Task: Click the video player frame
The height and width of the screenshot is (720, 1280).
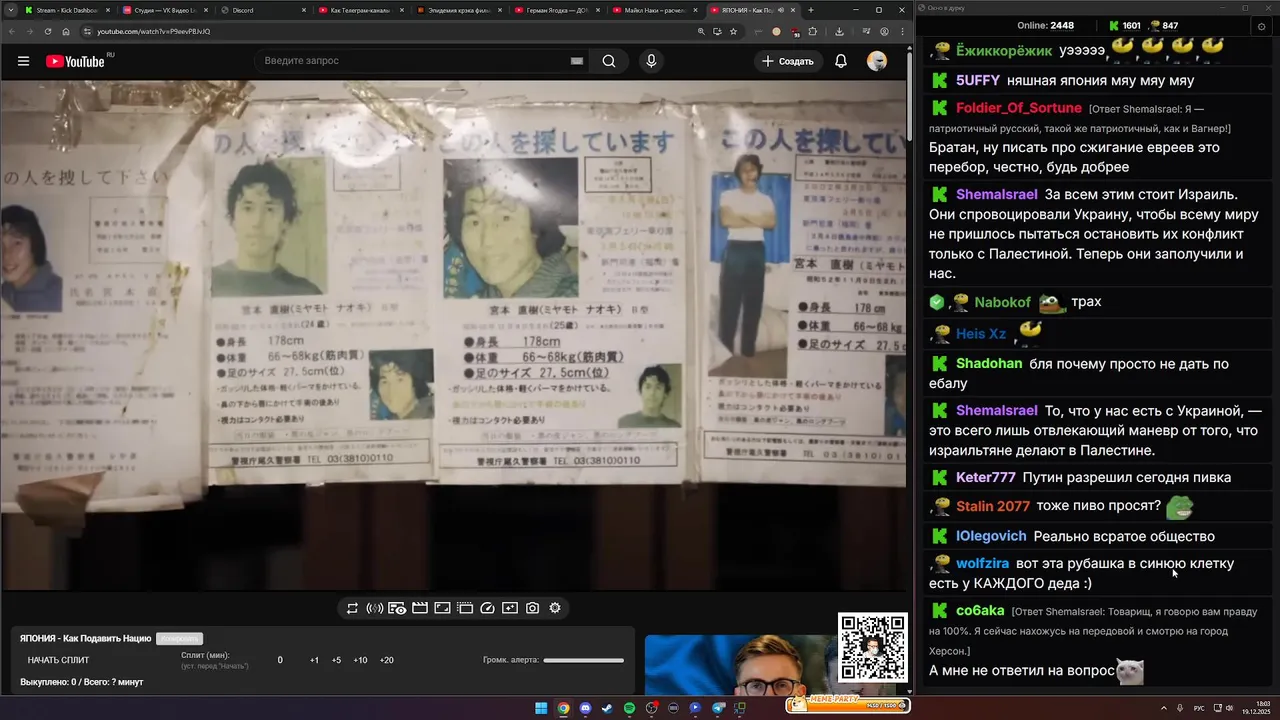Action: pyautogui.click(x=453, y=335)
